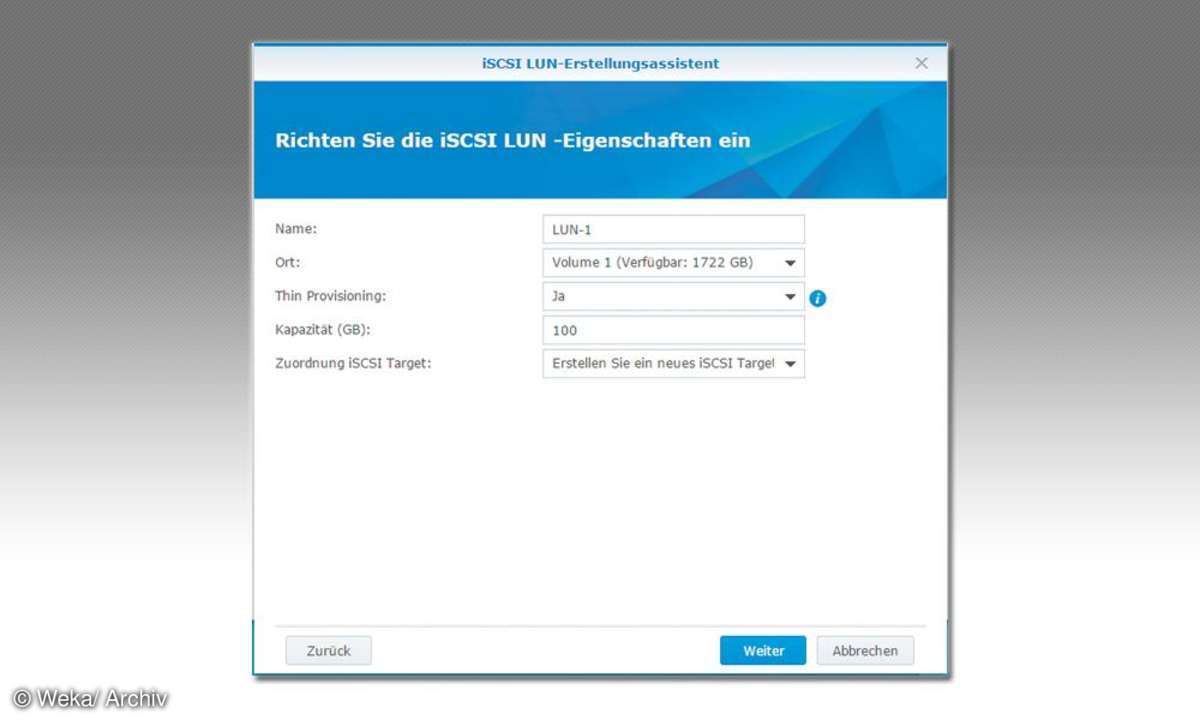Click the Zurück button
This screenshot has width=1200, height=720.
point(329,650)
